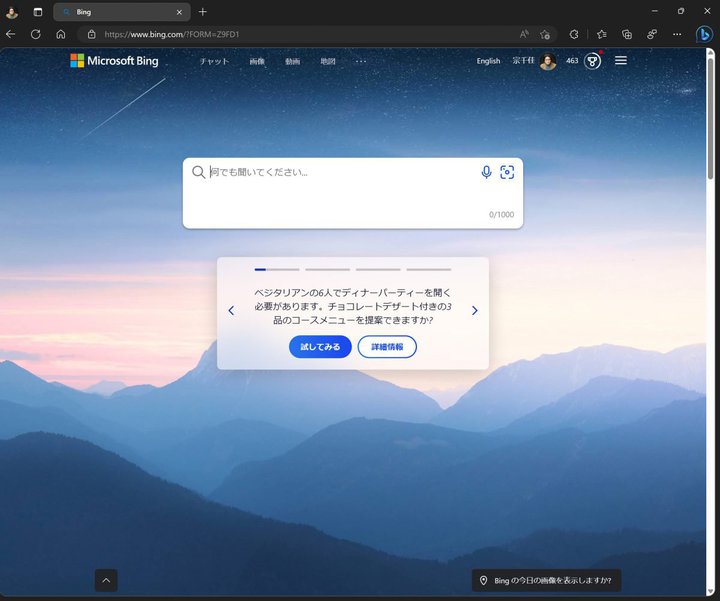Expand more Bing navigation items (···)
This screenshot has height=601, width=720.
click(x=361, y=61)
